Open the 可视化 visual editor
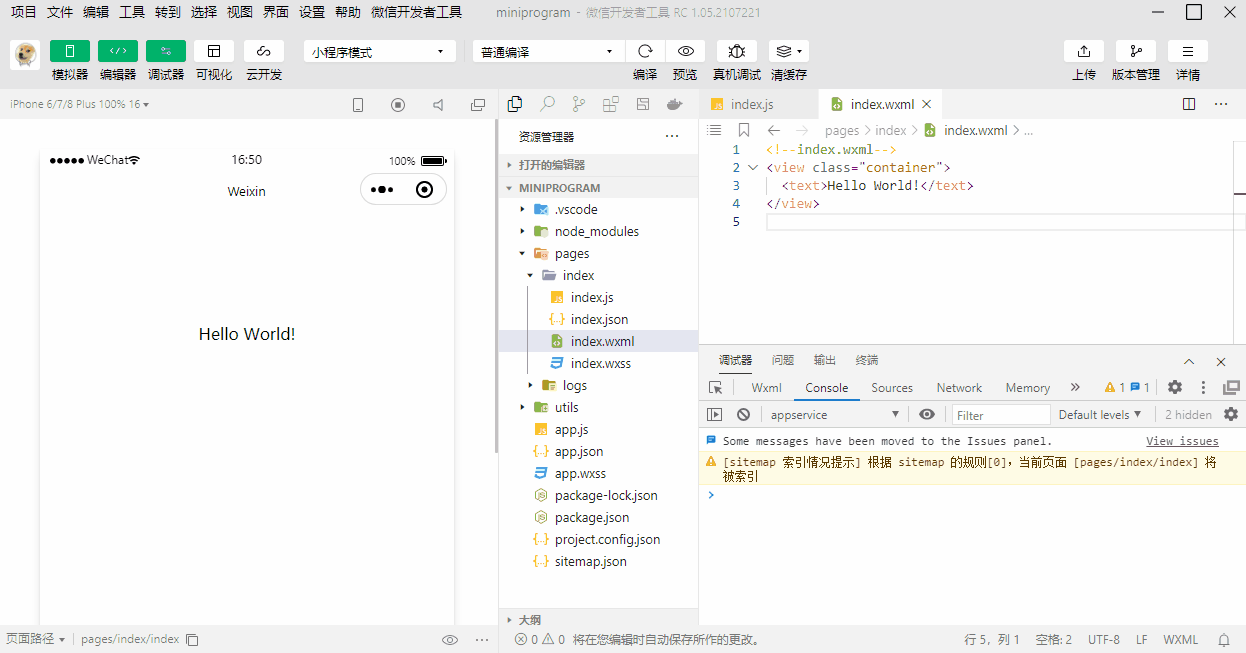 [x=214, y=51]
